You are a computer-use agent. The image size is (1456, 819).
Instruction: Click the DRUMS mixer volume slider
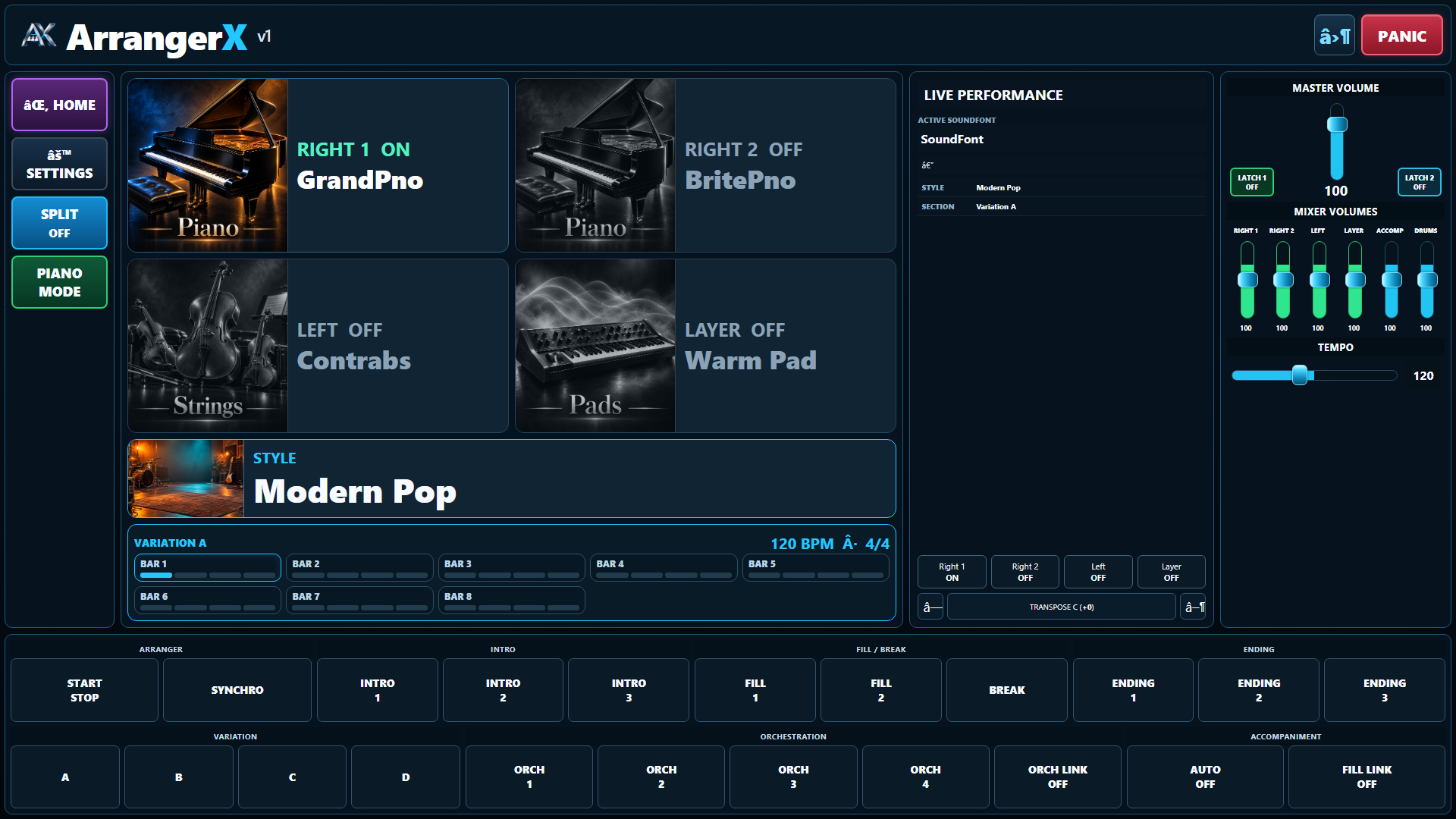click(1426, 280)
